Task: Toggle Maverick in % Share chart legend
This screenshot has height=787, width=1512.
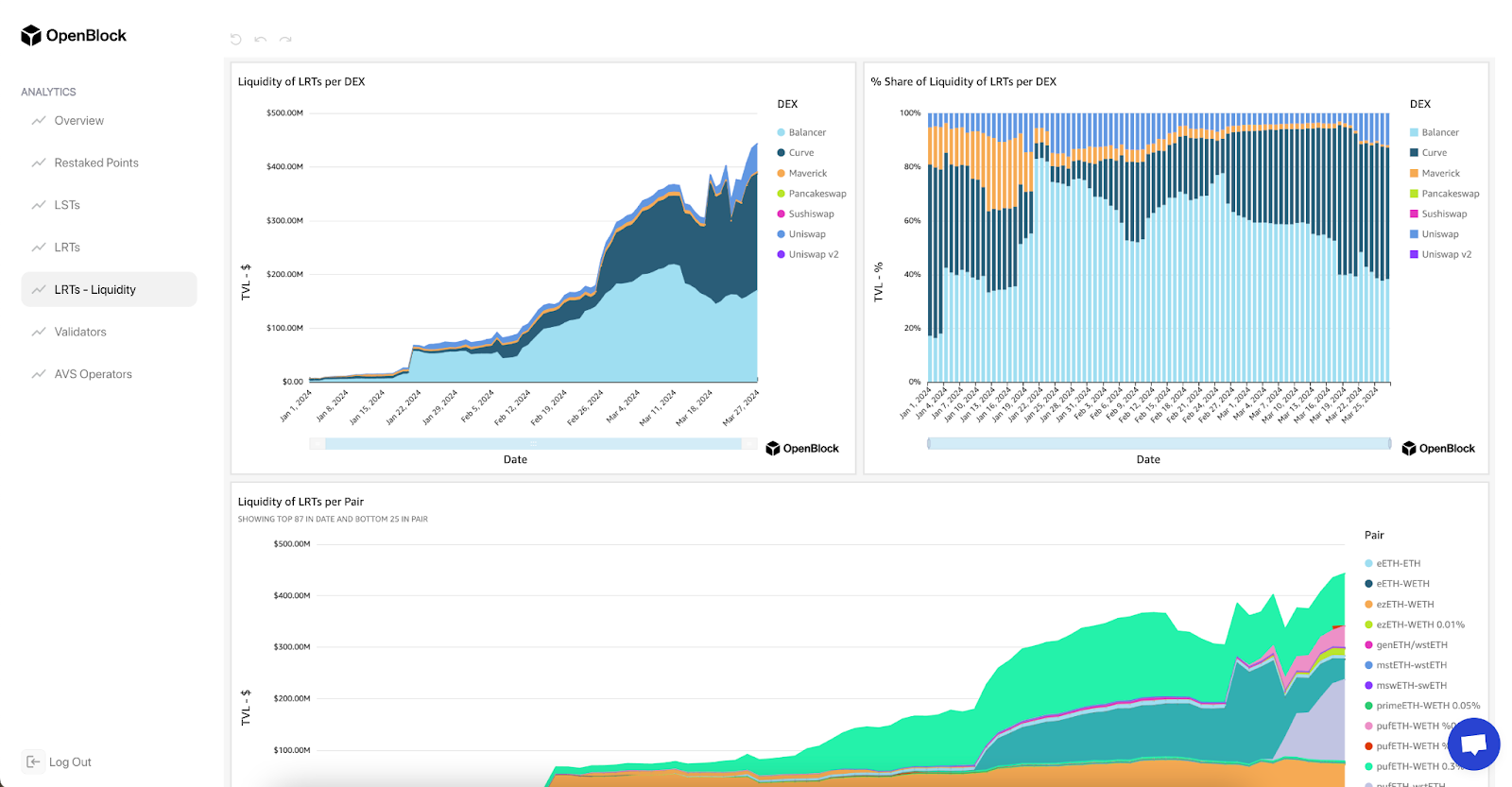Action: [x=1435, y=173]
